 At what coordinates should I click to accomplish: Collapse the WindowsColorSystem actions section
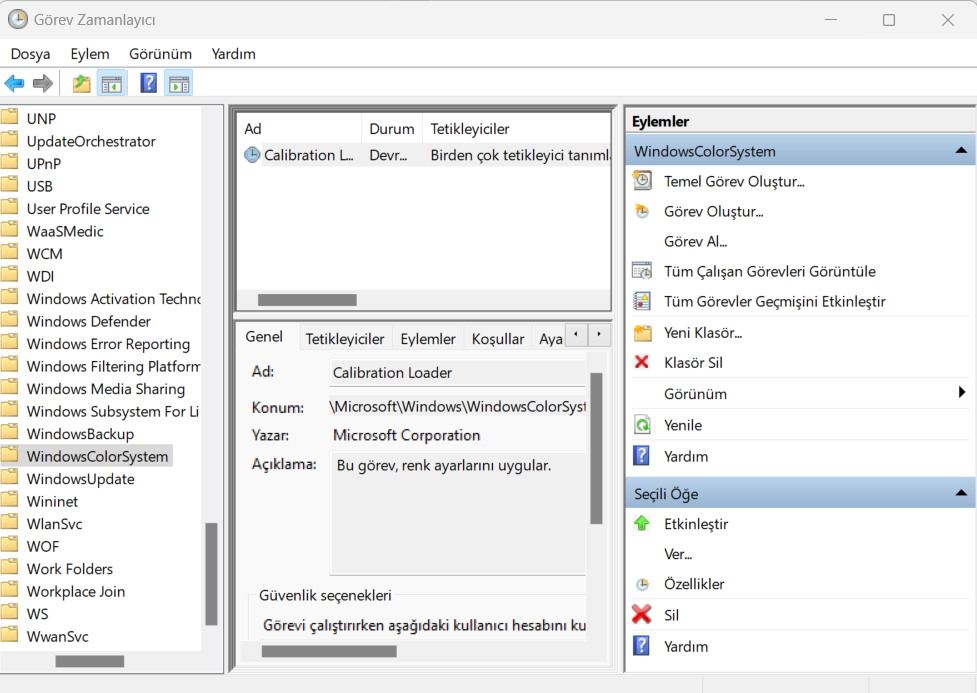(x=961, y=150)
